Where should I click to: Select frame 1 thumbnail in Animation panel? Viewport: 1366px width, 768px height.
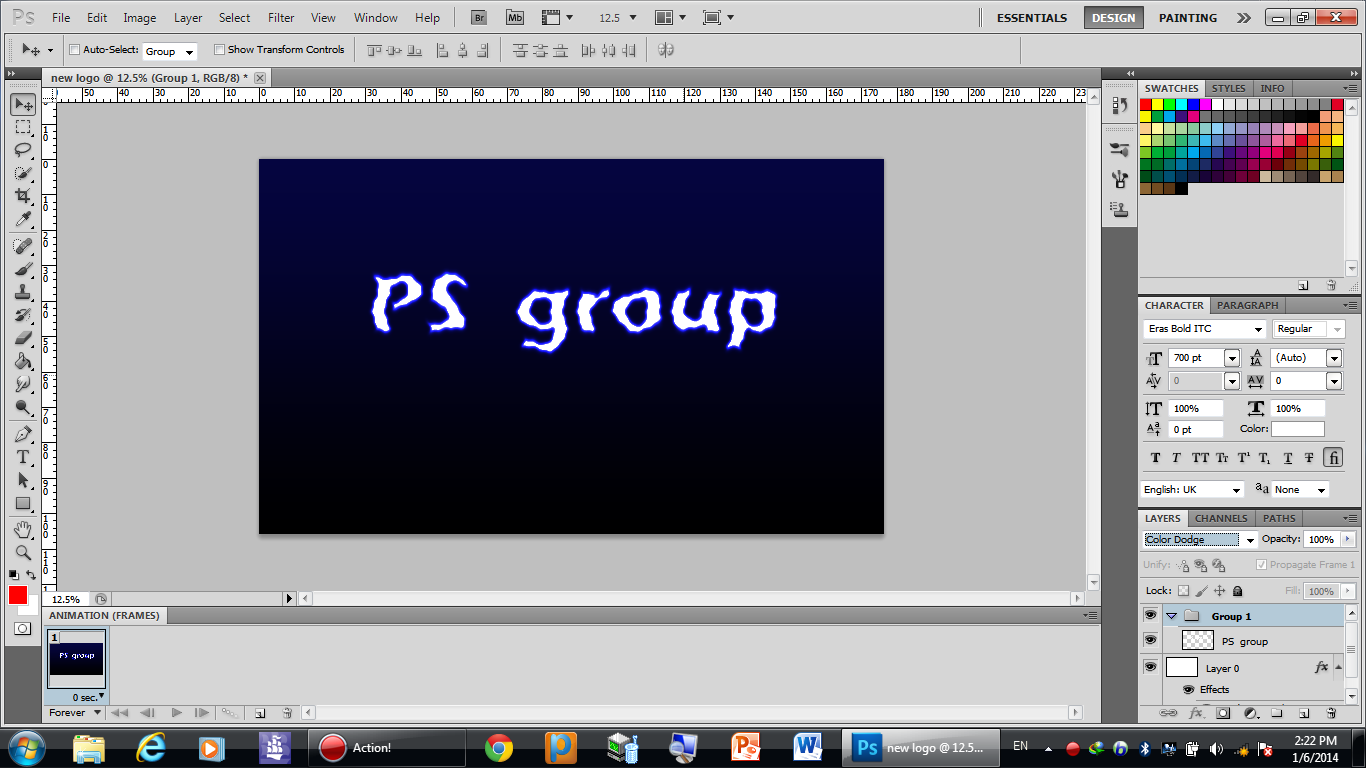coord(76,660)
